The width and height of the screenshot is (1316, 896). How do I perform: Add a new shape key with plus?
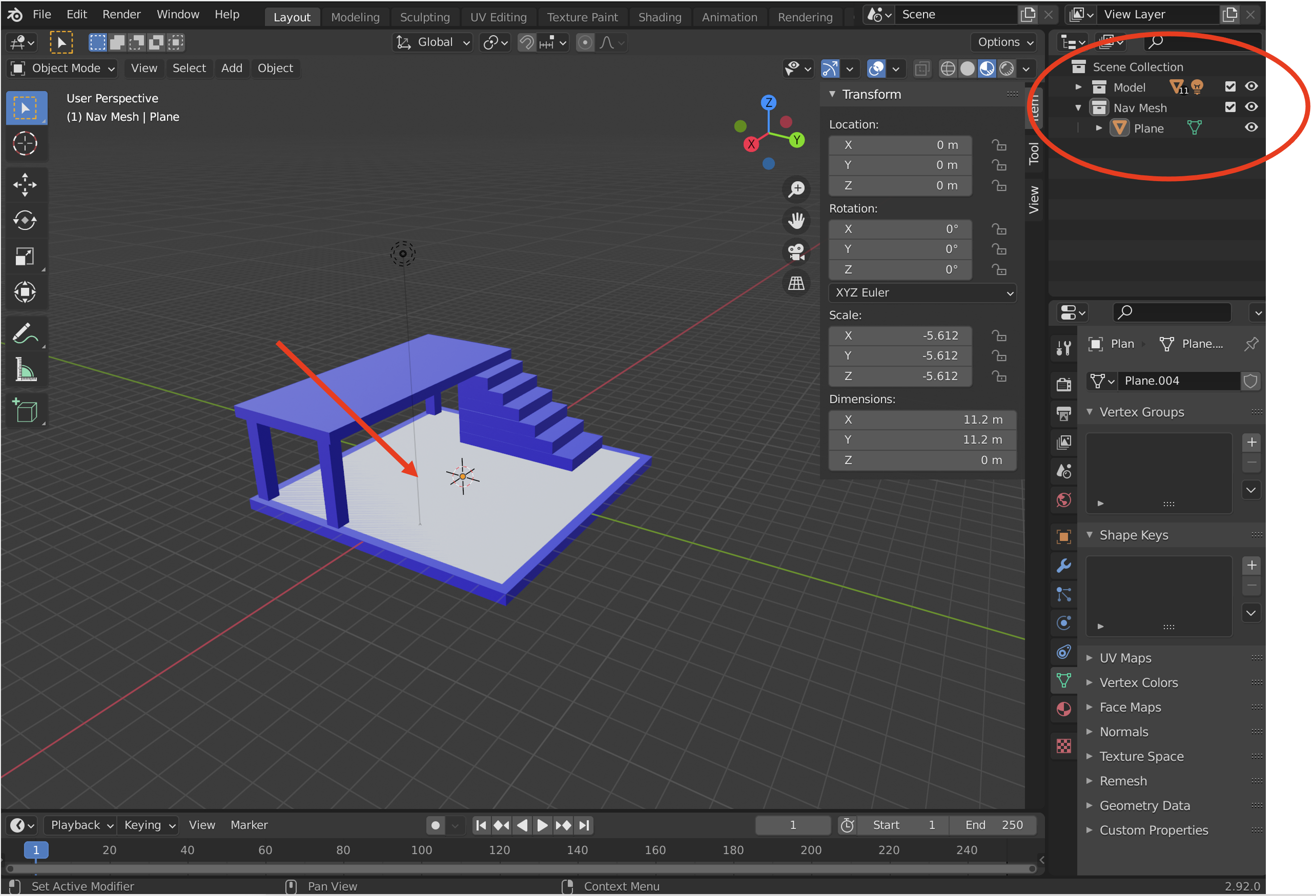tap(1251, 565)
